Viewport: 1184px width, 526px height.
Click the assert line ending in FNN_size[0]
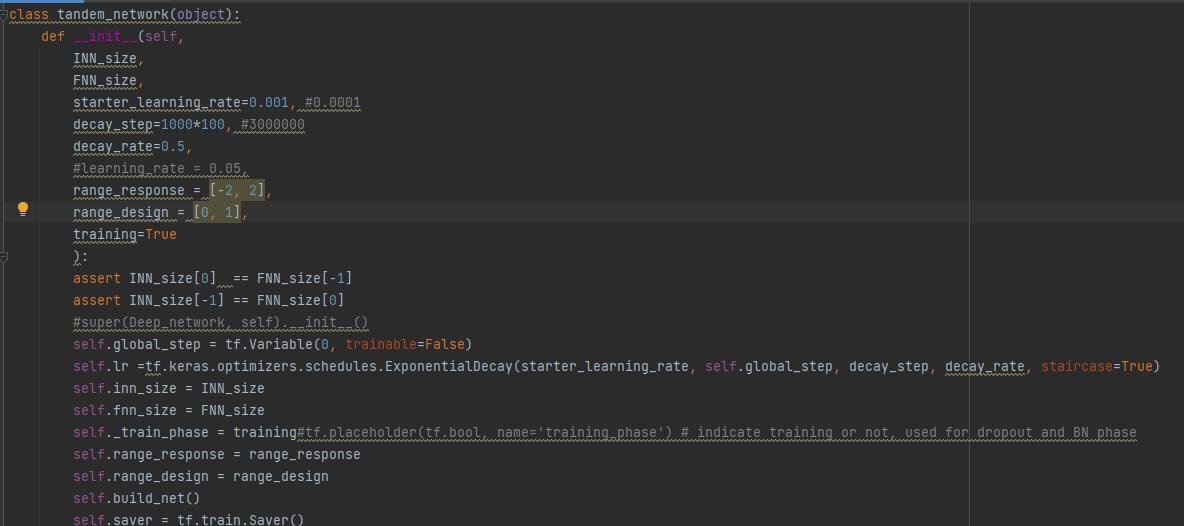click(x=208, y=300)
